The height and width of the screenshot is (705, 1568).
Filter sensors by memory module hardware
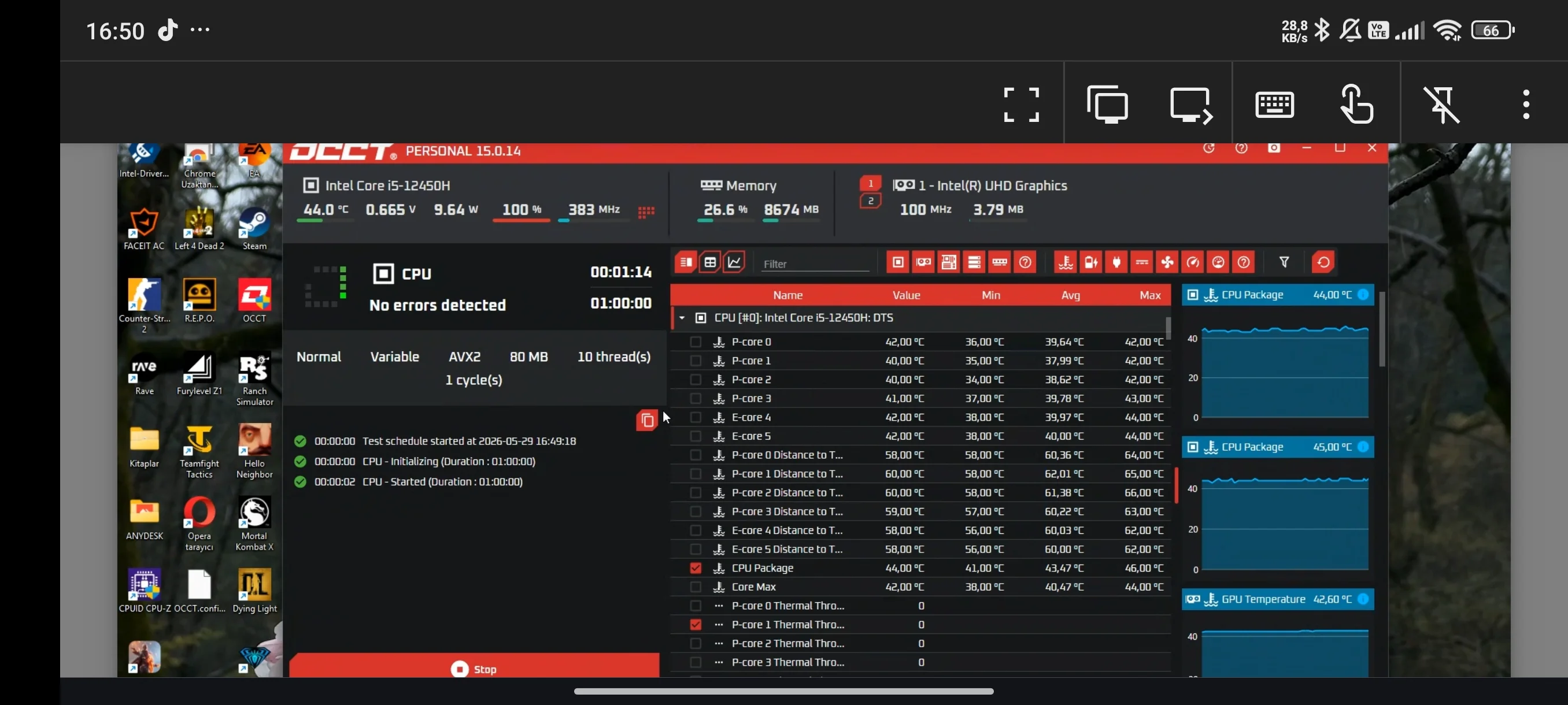coord(1000,262)
